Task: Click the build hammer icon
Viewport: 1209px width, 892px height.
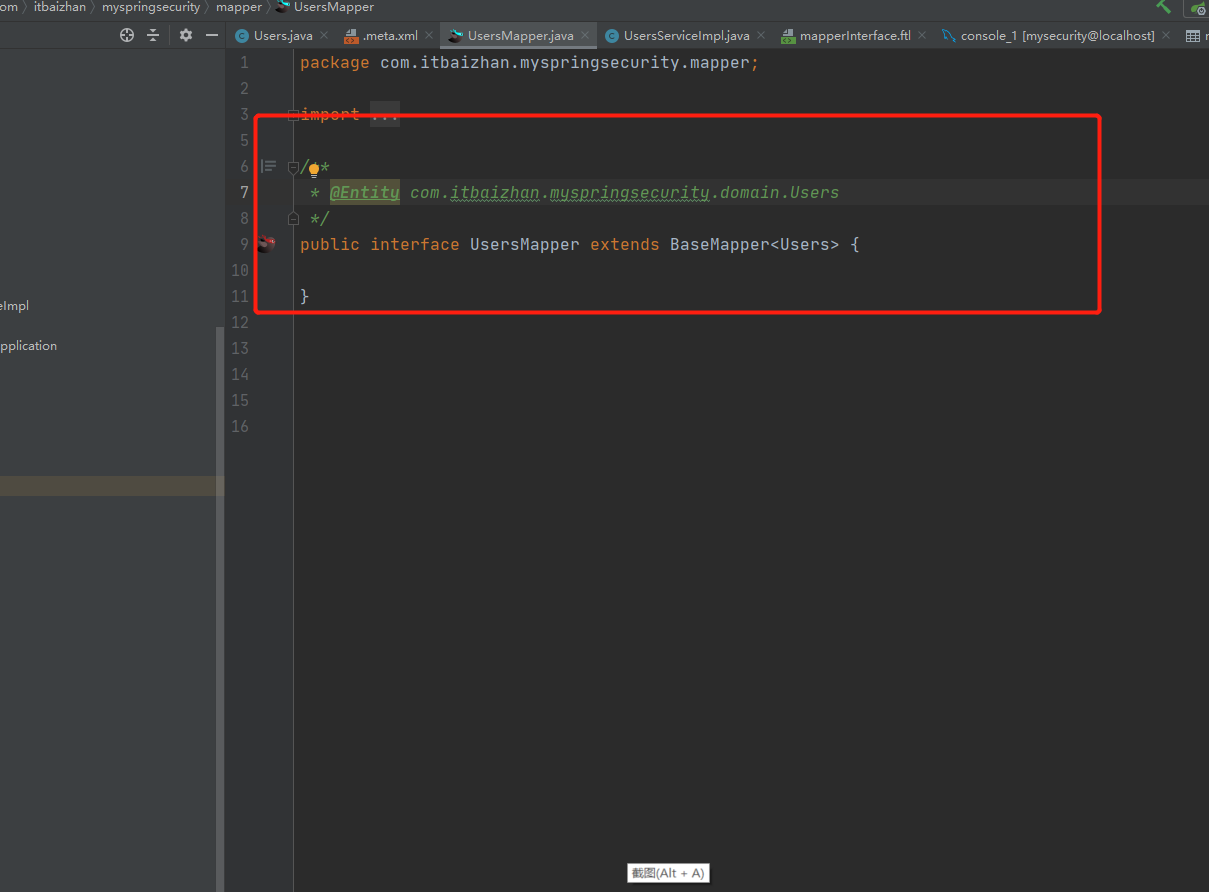Action: [x=1164, y=6]
